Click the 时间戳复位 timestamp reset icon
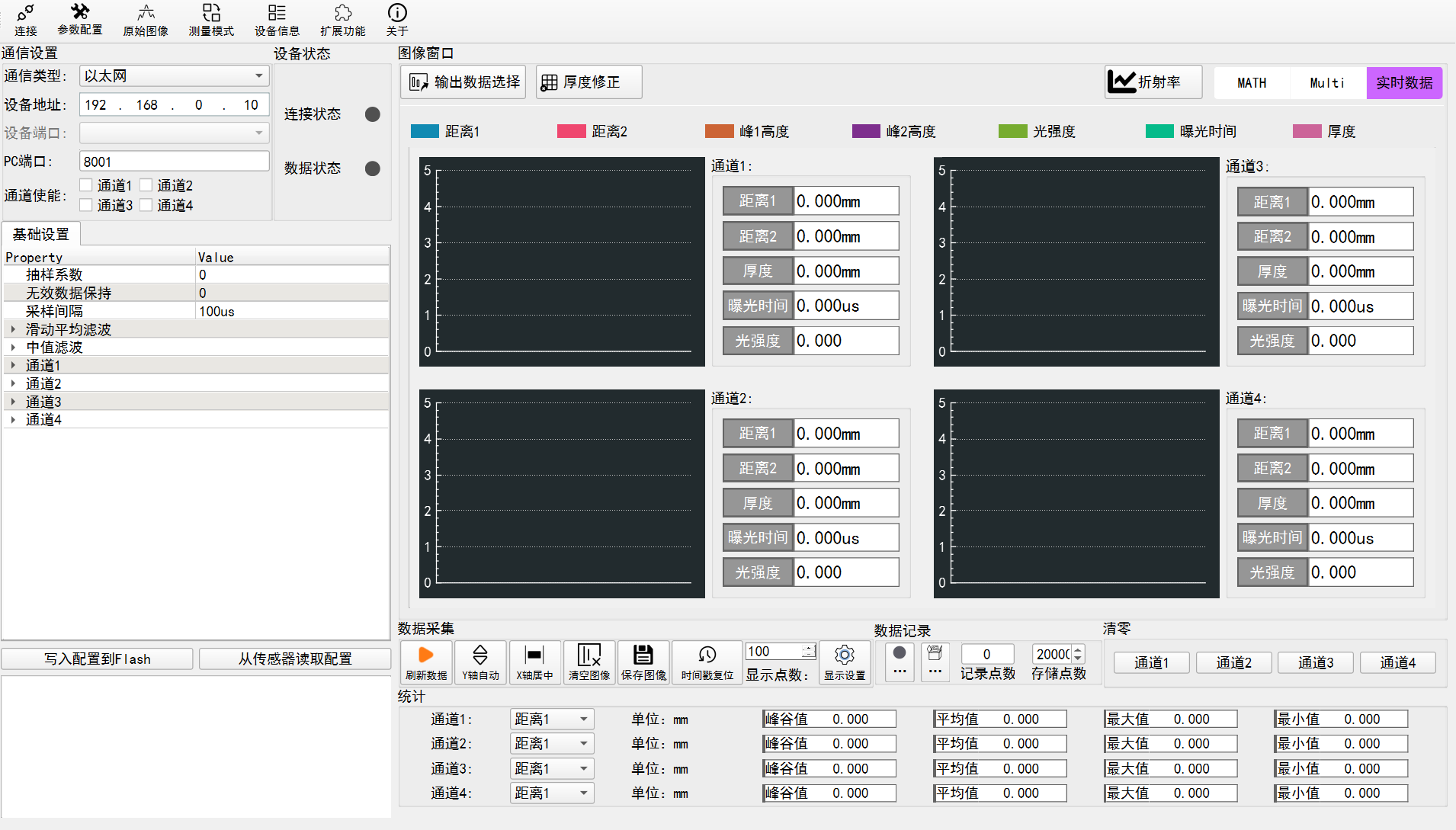 click(x=707, y=662)
